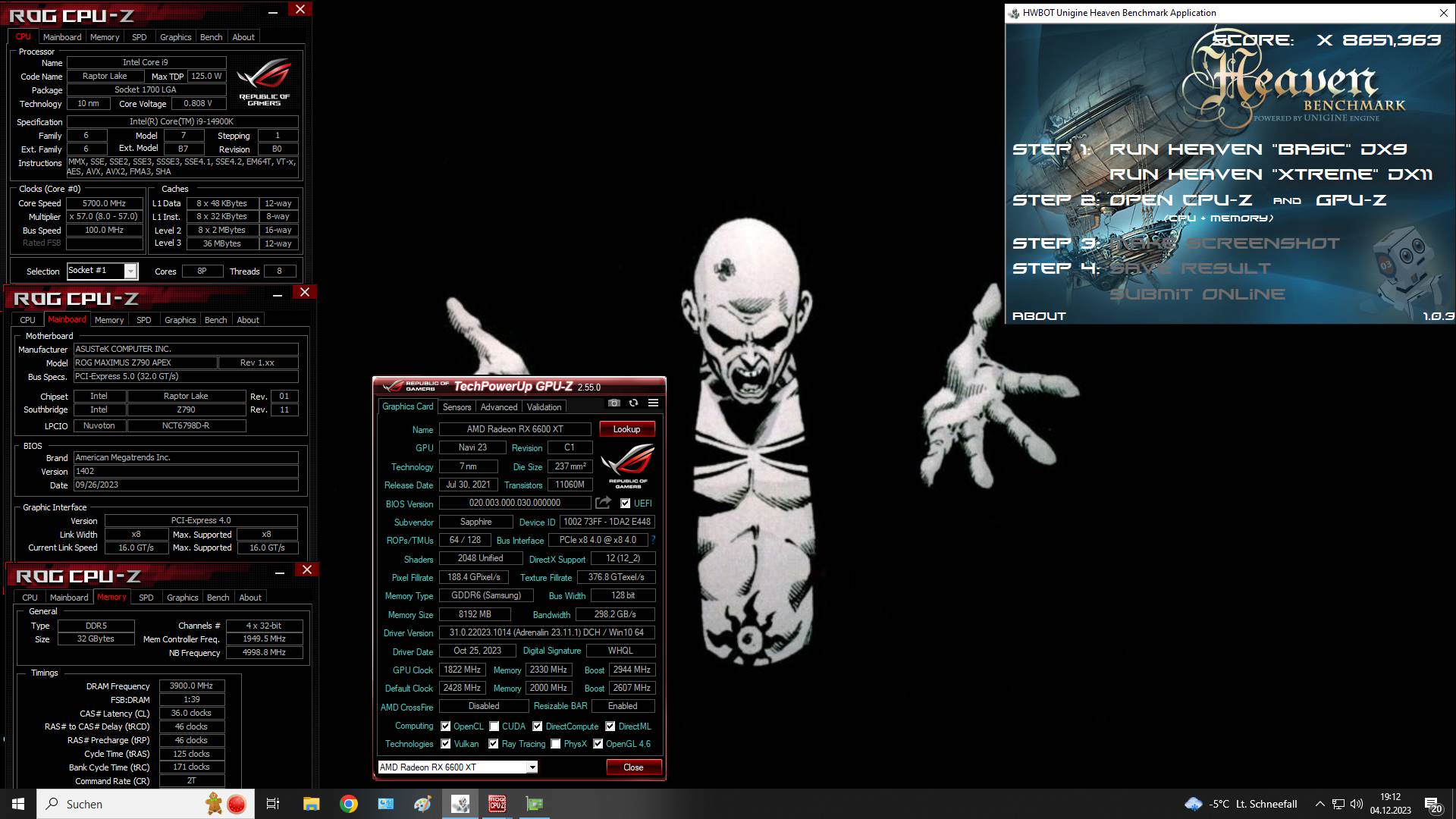Open About tab in the top CPU-Z window
This screenshot has height=819, width=1456.
[x=243, y=37]
